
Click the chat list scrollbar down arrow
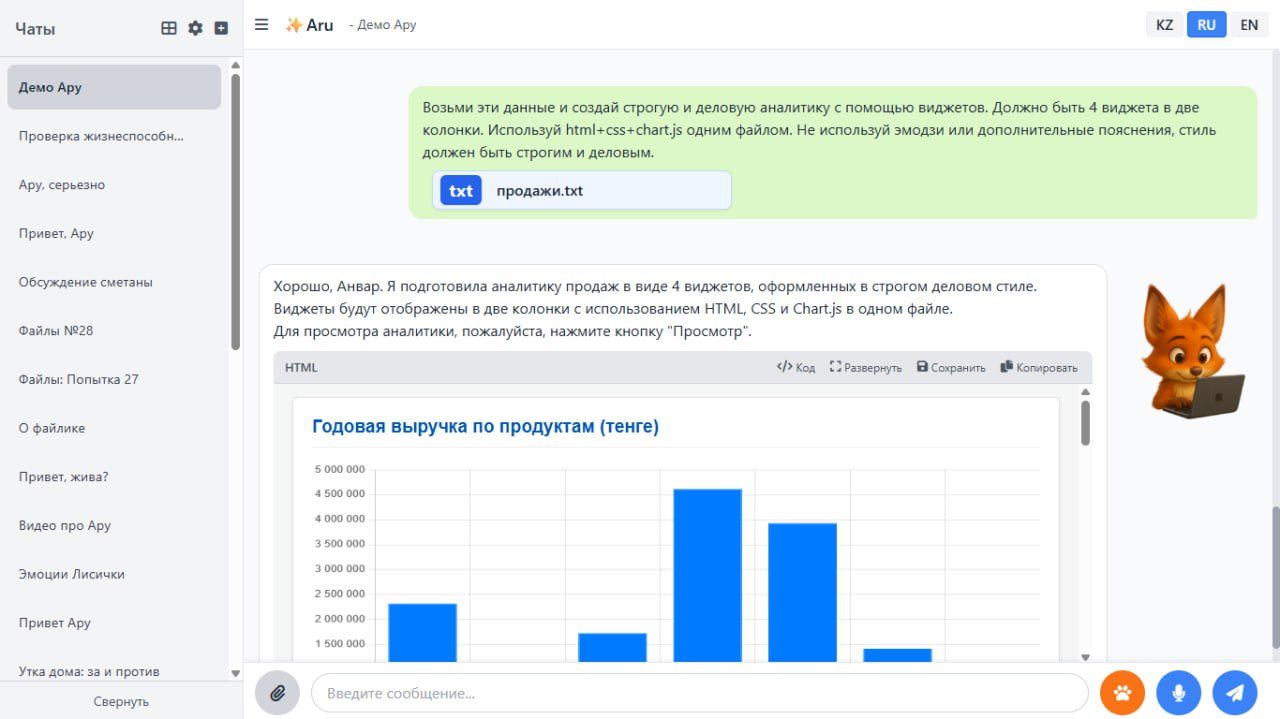pyautogui.click(x=236, y=673)
